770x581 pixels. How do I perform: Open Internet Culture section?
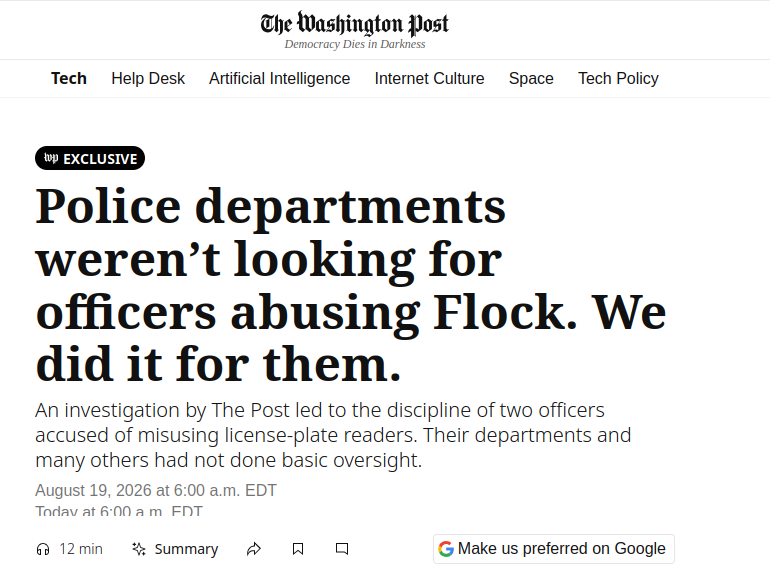[429, 79]
